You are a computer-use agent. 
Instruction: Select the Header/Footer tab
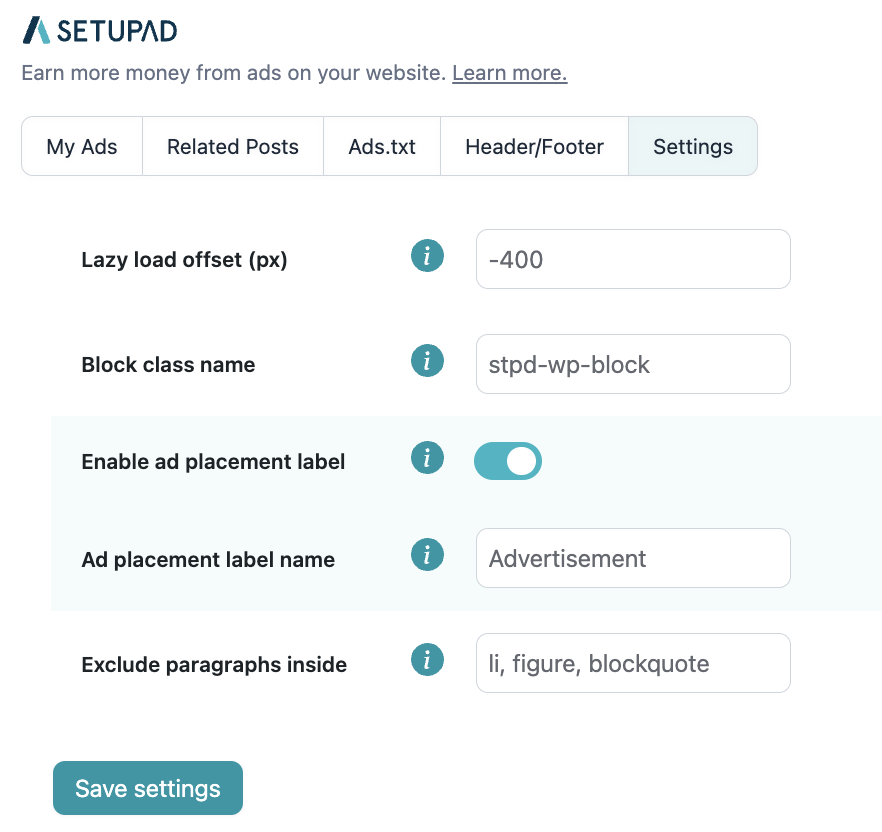point(534,147)
